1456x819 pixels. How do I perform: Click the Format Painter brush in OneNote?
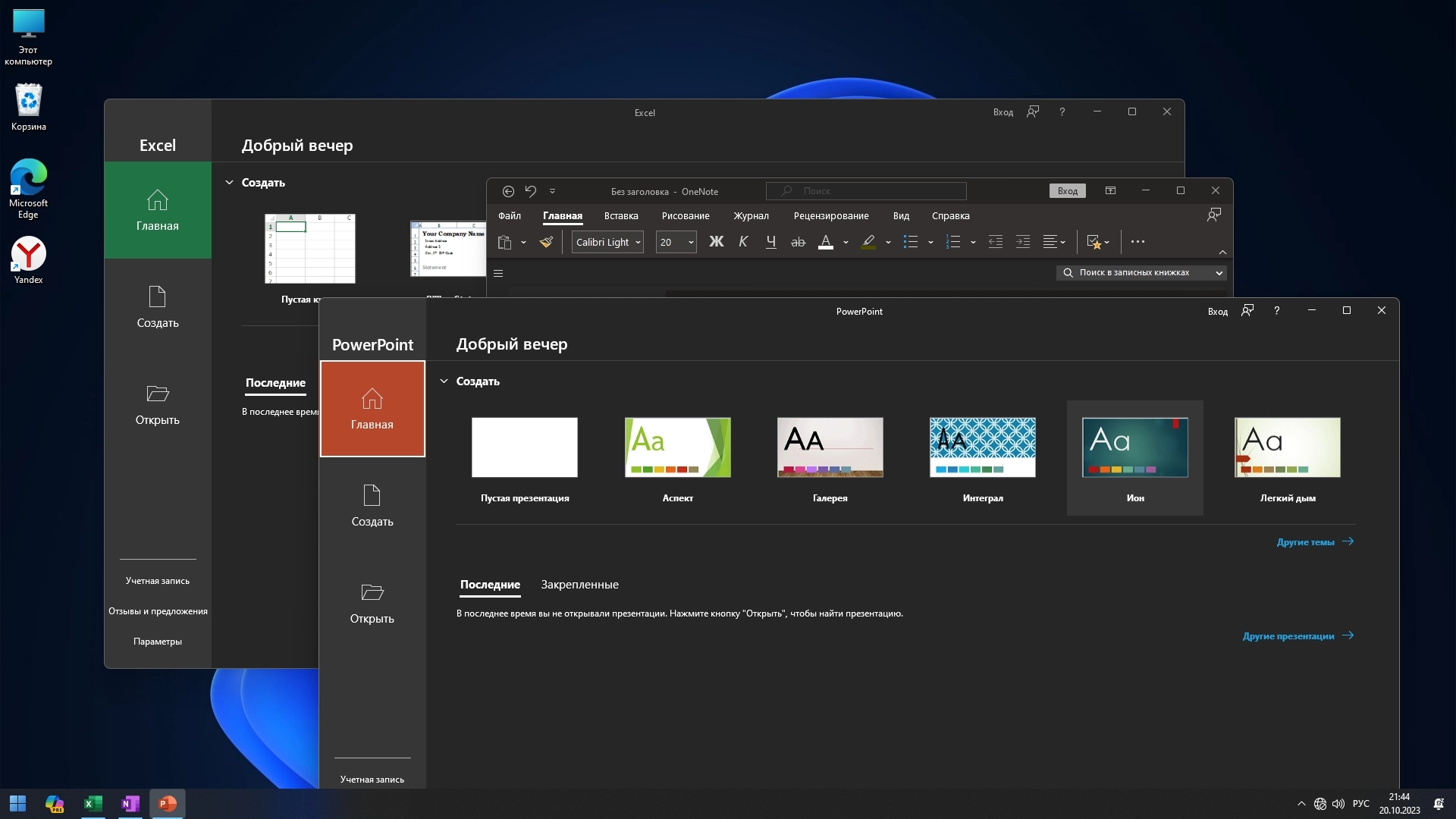pyautogui.click(x=546, y=242)
